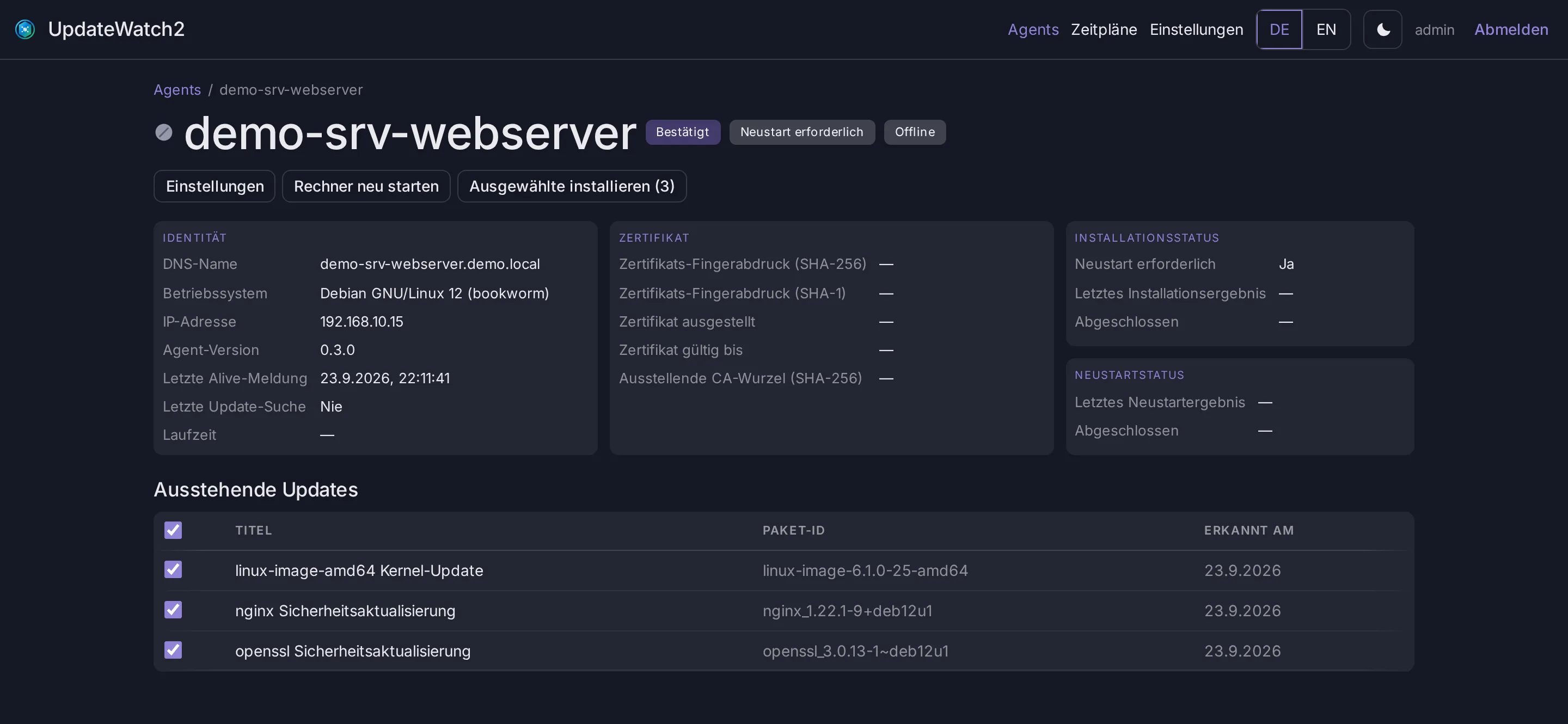This screenshot has height=724, width=1568.
Task: Click the NEUSTARTSTATUS card heading
Action: 1129,375
